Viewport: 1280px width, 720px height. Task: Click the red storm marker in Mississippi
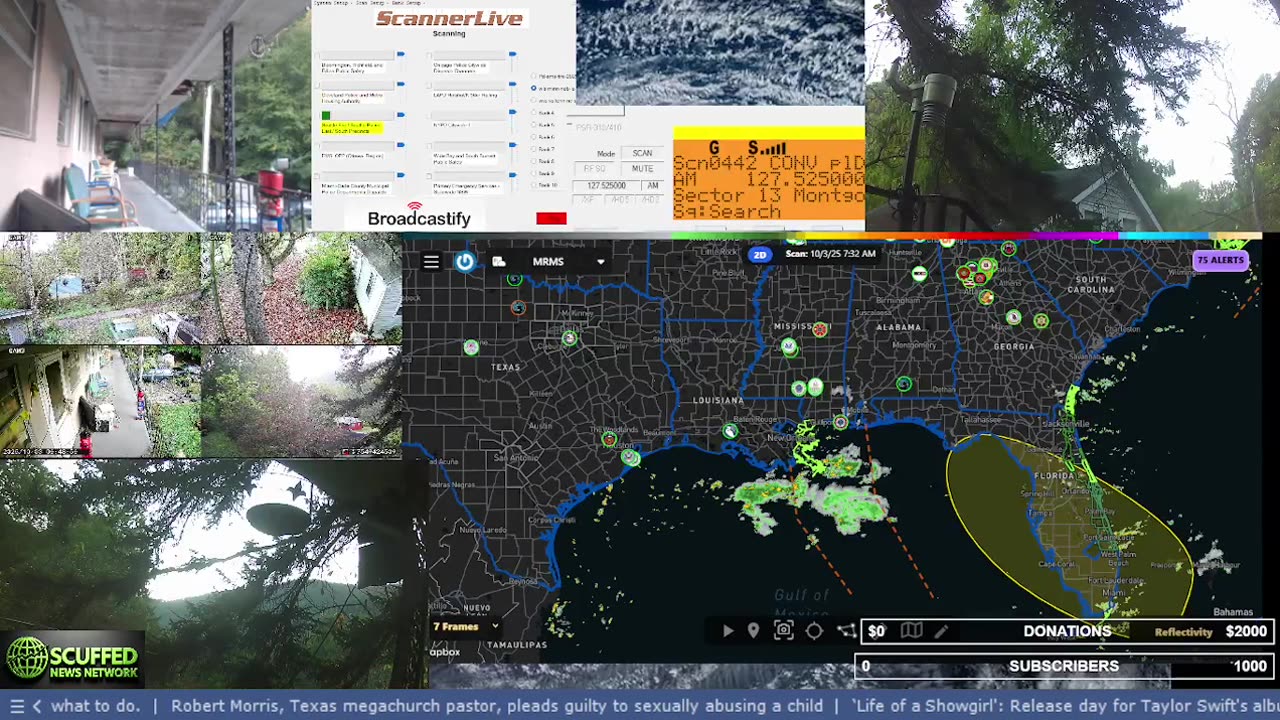click(820, 329)
